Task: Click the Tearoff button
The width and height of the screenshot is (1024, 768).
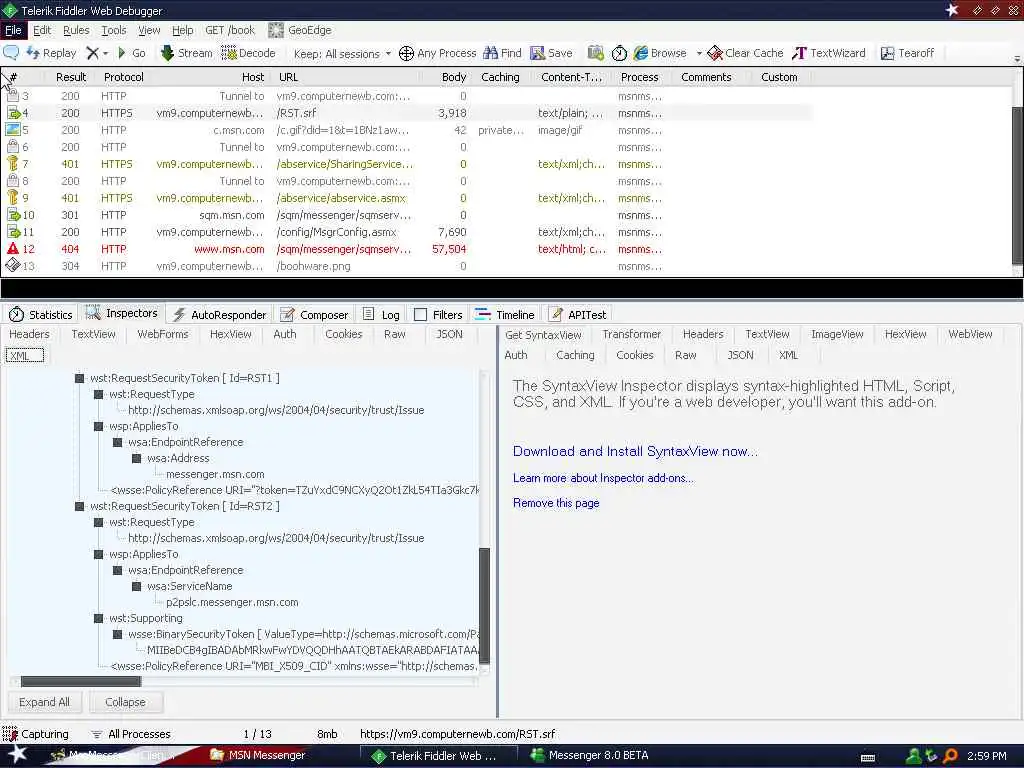Action: [907, 53]
